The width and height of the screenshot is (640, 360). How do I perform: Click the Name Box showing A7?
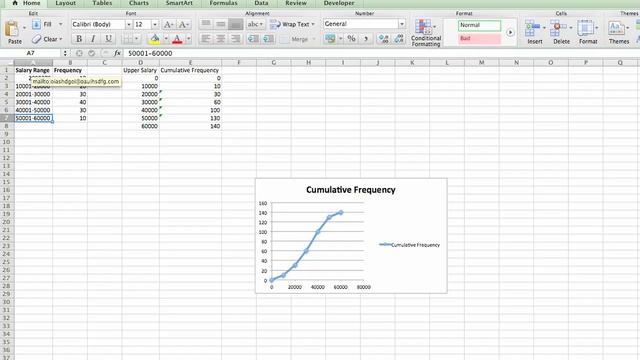[x=31, y=53]
